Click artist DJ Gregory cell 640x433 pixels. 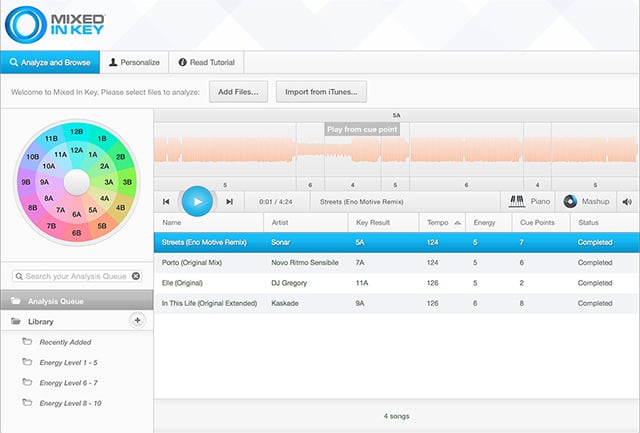point(289,283)
